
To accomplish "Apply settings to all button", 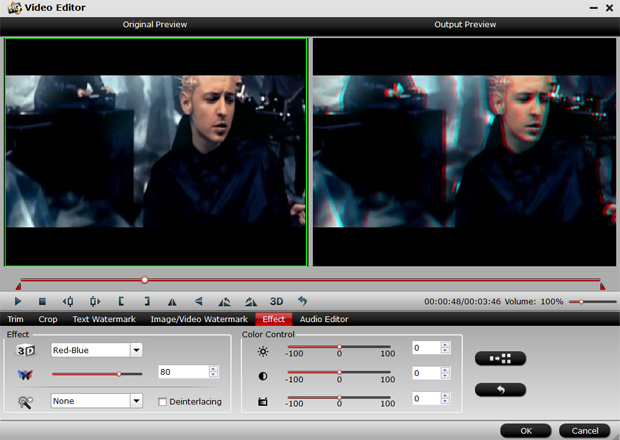I will click(x=500, y=359).
